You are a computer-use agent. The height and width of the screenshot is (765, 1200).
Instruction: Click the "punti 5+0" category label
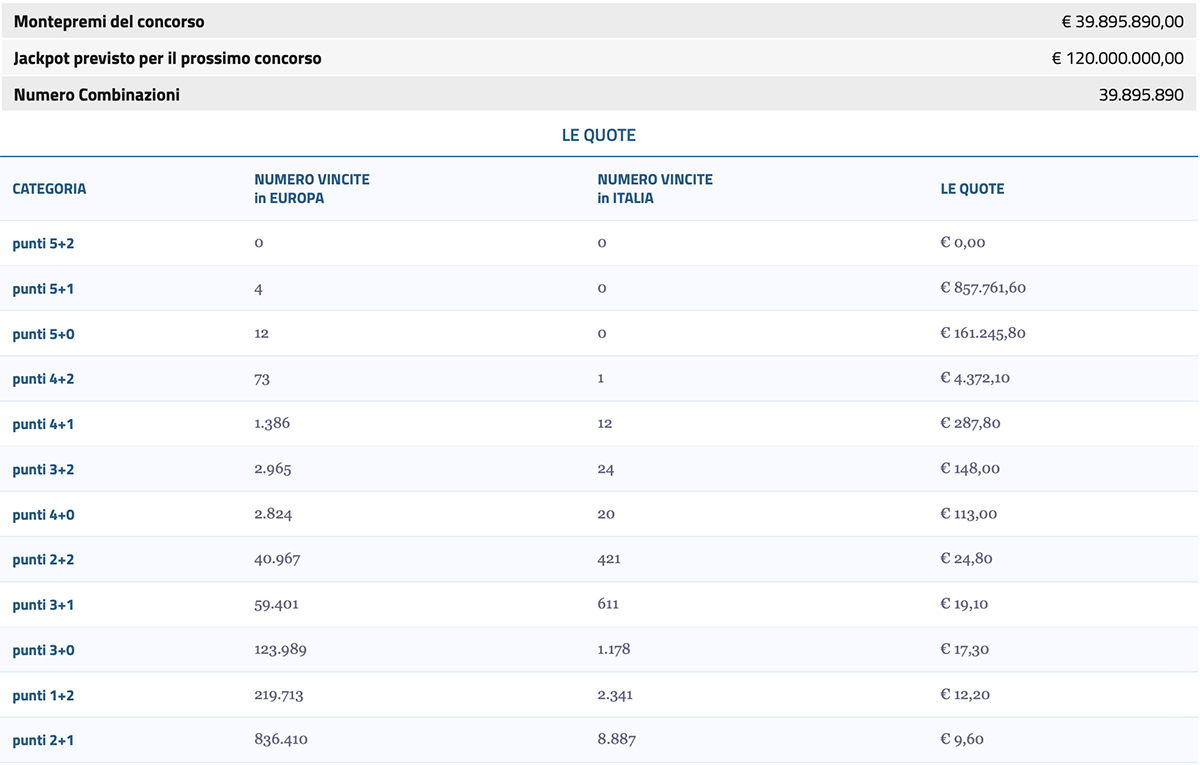point(41,333)
